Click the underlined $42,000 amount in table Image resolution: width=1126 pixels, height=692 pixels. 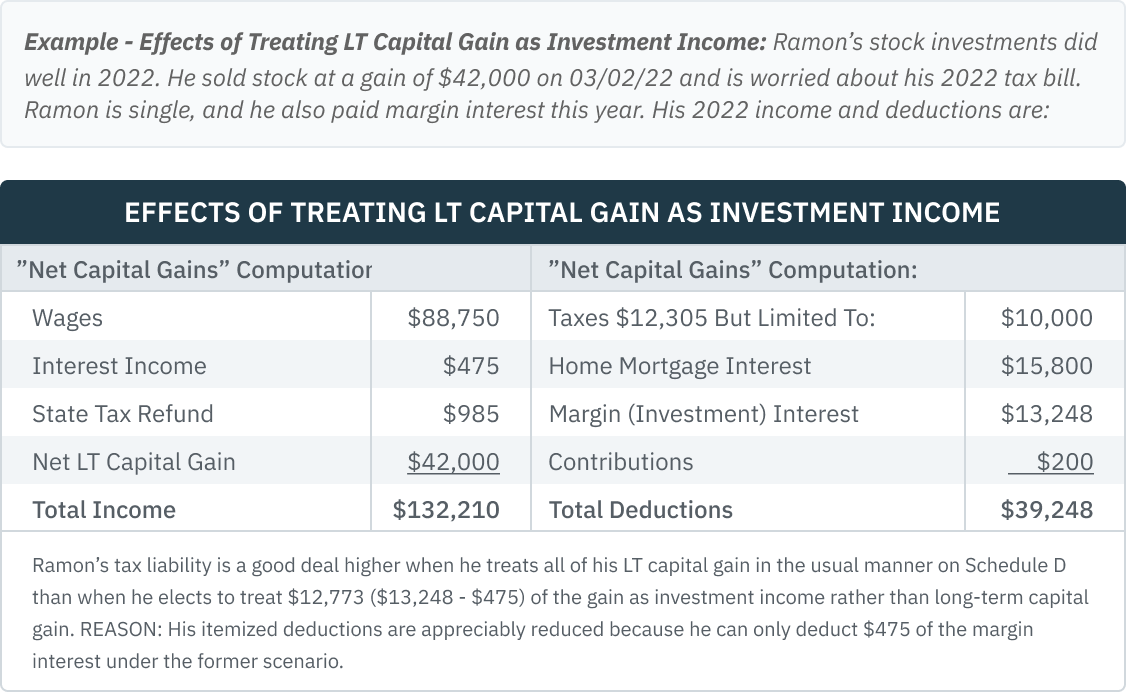[x=453, y=462]
